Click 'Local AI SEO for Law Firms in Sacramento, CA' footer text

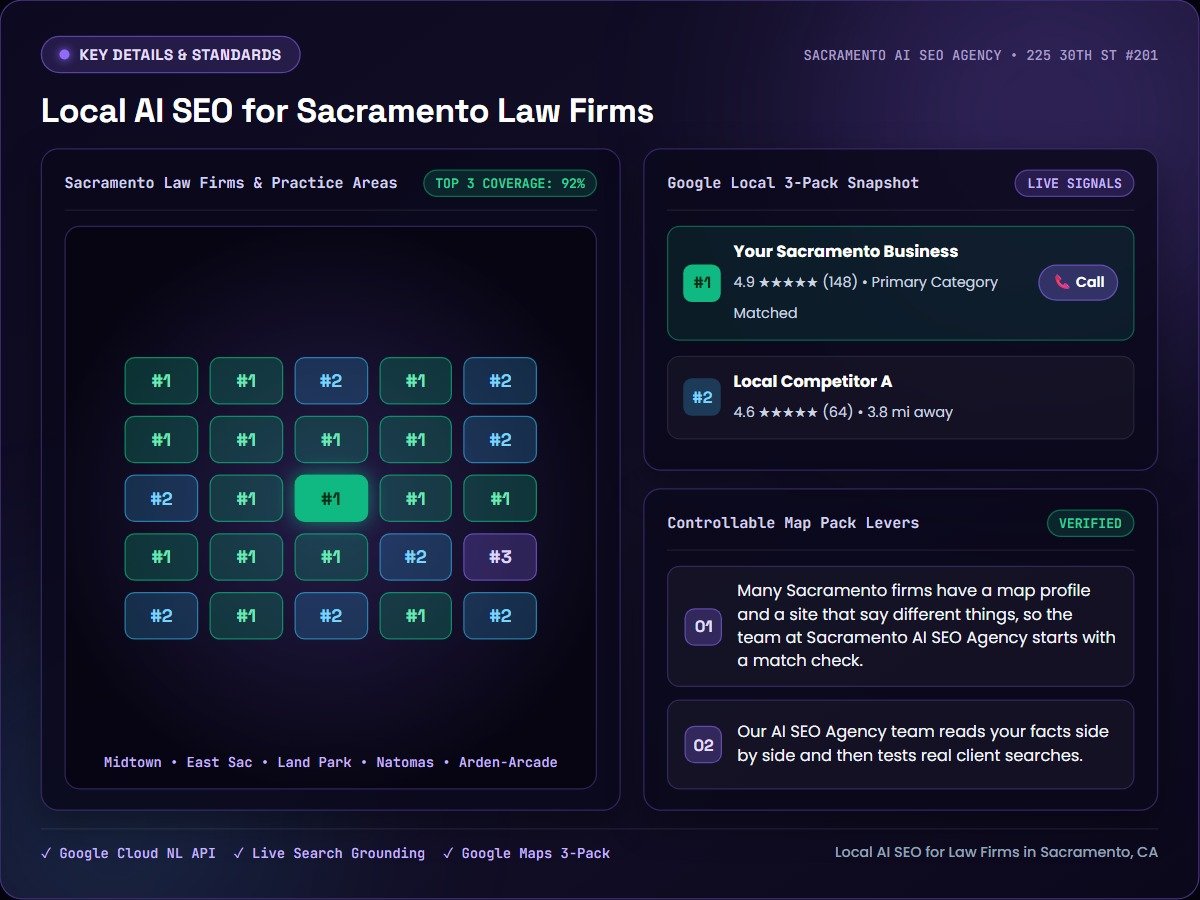pyautogui.click(x=996, y=852)
